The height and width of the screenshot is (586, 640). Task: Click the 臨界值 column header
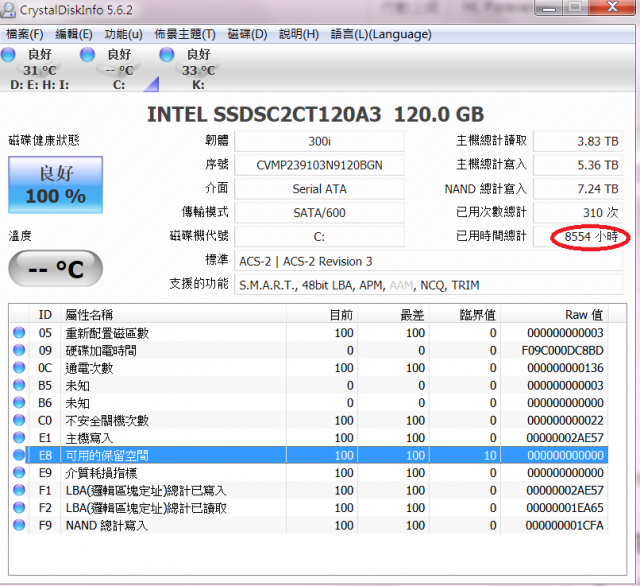click(465, 315)
